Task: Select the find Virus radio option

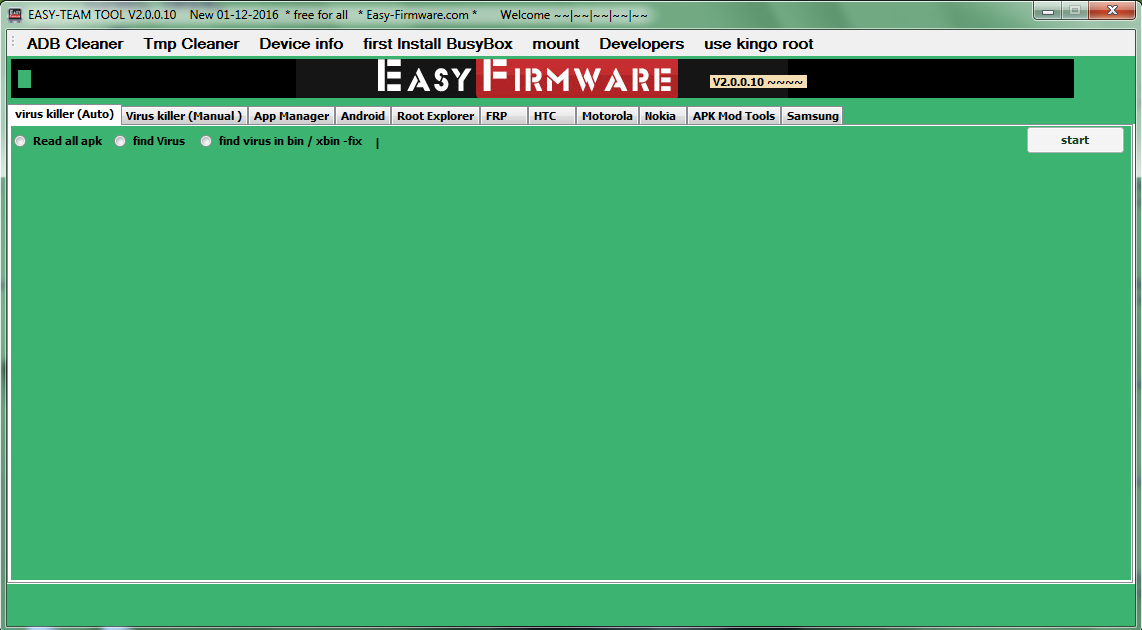Action: 150,141
